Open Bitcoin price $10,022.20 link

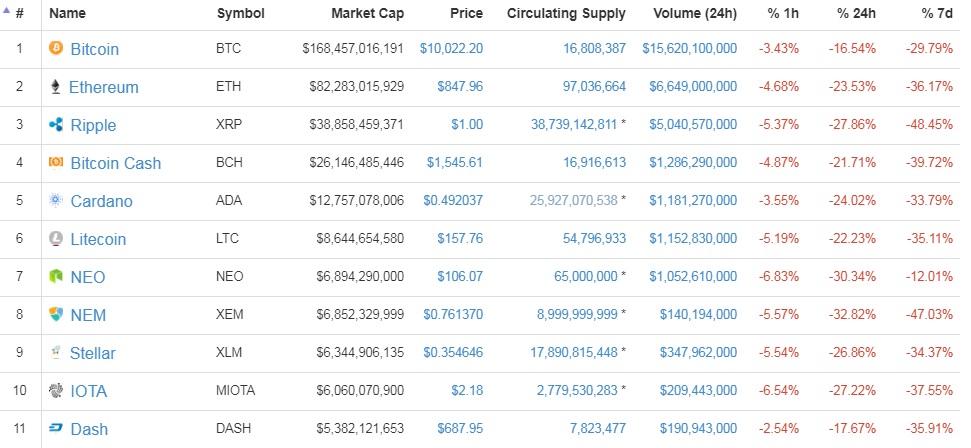(x=451, y=48)
